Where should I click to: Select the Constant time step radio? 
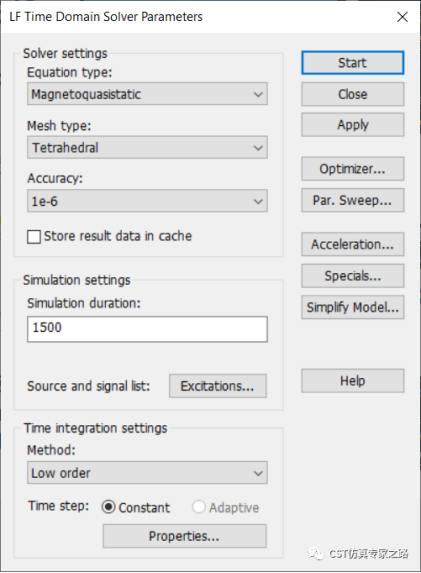[x=108, y=507]
